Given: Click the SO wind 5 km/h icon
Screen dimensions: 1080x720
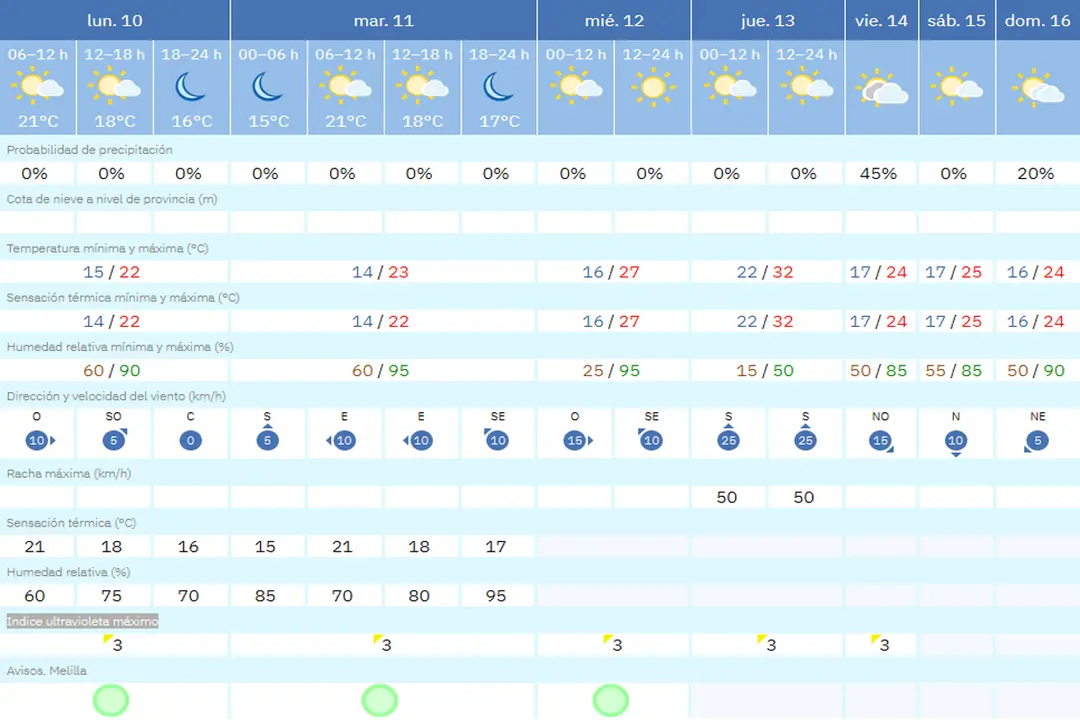Looking at the screenshot, I should [115, 439].
